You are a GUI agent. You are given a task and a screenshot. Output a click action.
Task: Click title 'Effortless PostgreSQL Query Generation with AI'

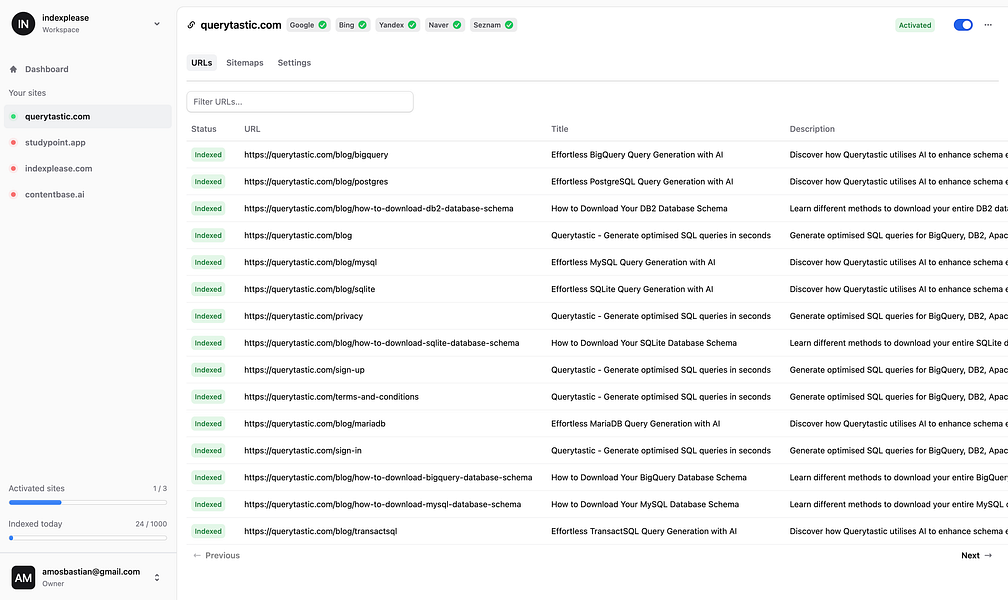tap(642, 181)
